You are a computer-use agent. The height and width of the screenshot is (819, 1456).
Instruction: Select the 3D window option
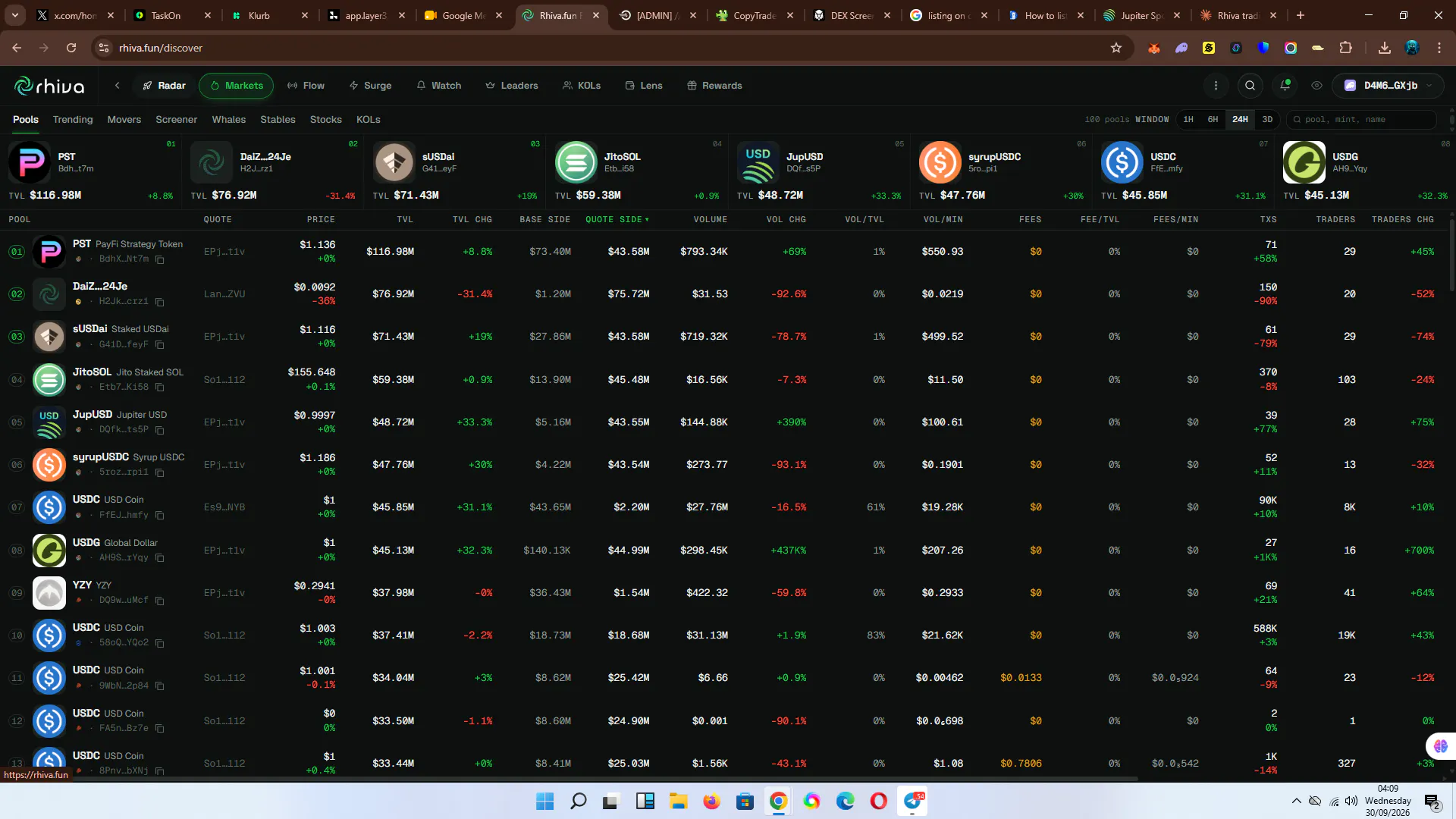coord(1267,120)
